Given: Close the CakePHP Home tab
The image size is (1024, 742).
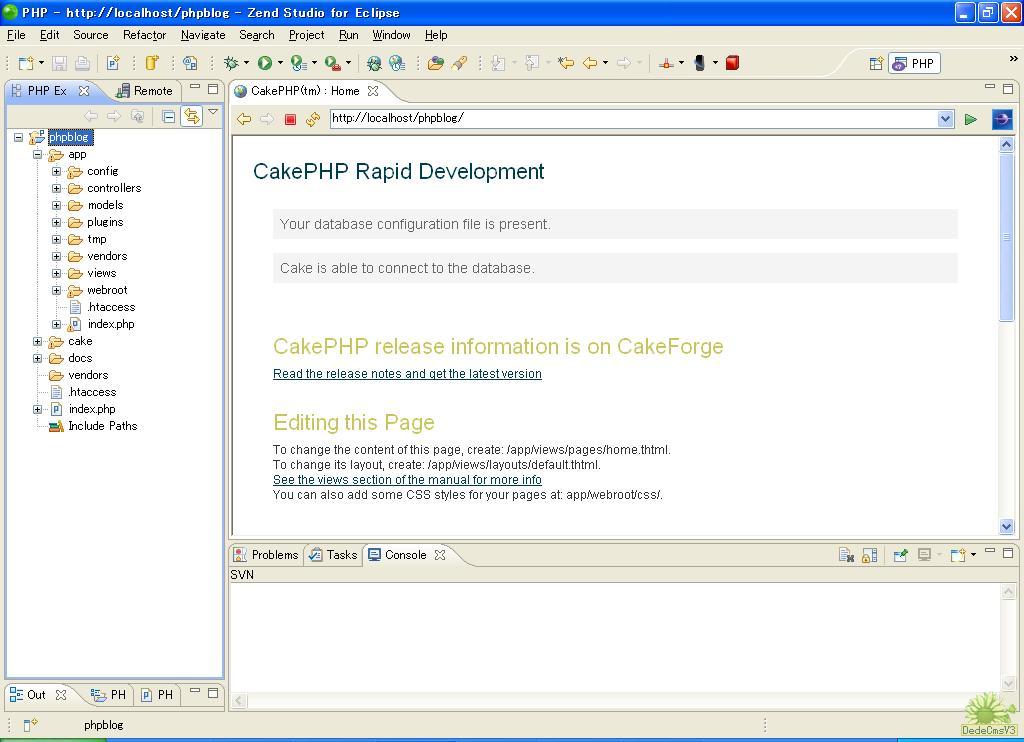Looking at the screenshot, I should point(373,91).
